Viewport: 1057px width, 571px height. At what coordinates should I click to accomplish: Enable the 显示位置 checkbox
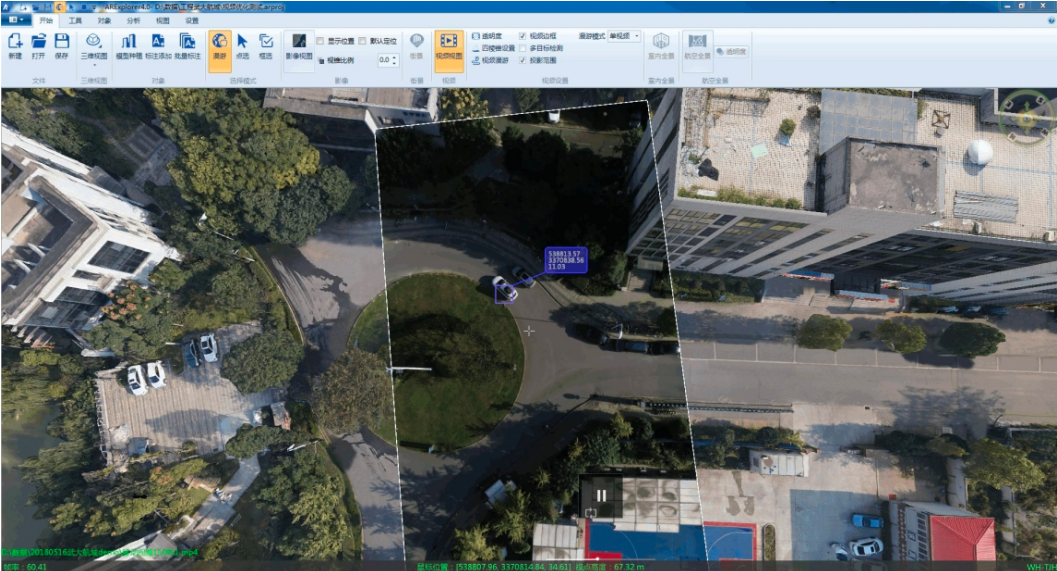coord(320,41)
